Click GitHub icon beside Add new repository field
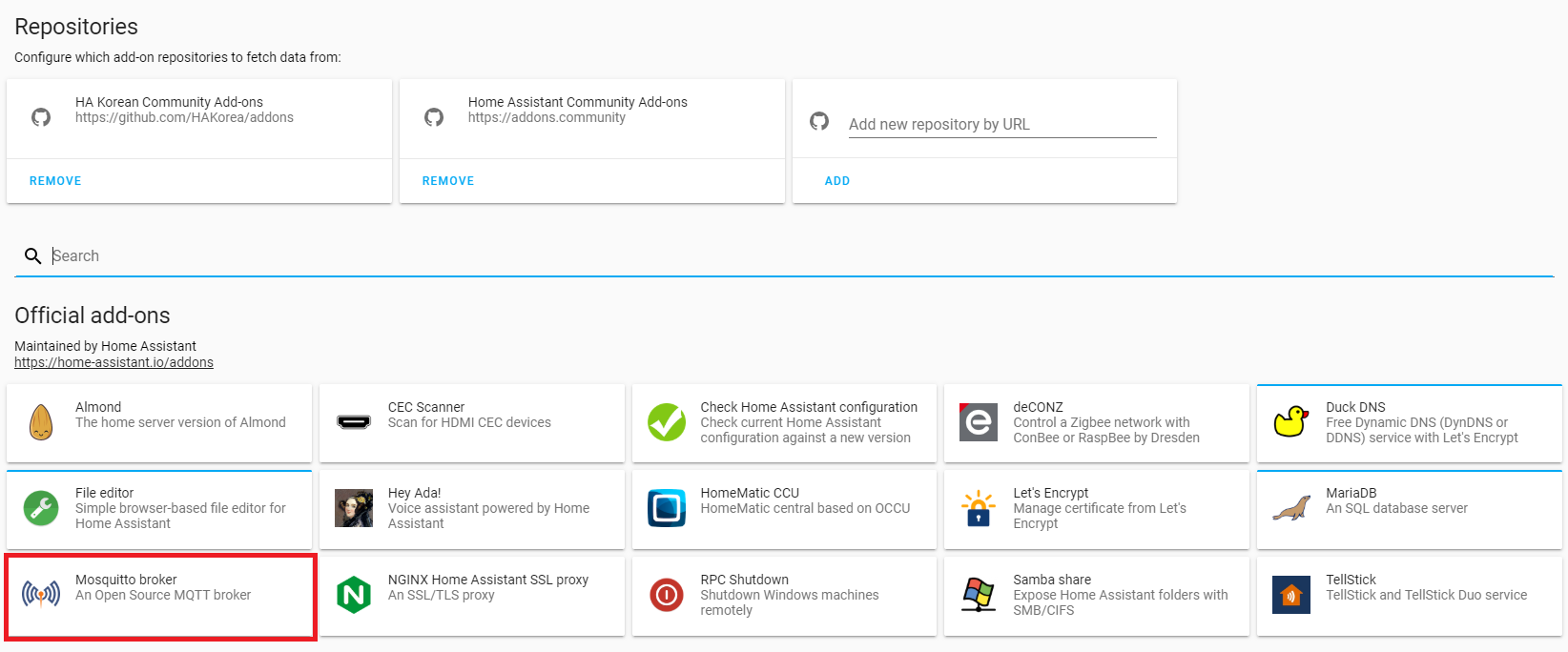Viewport: 1568px width, 652px height. [819, 121]
